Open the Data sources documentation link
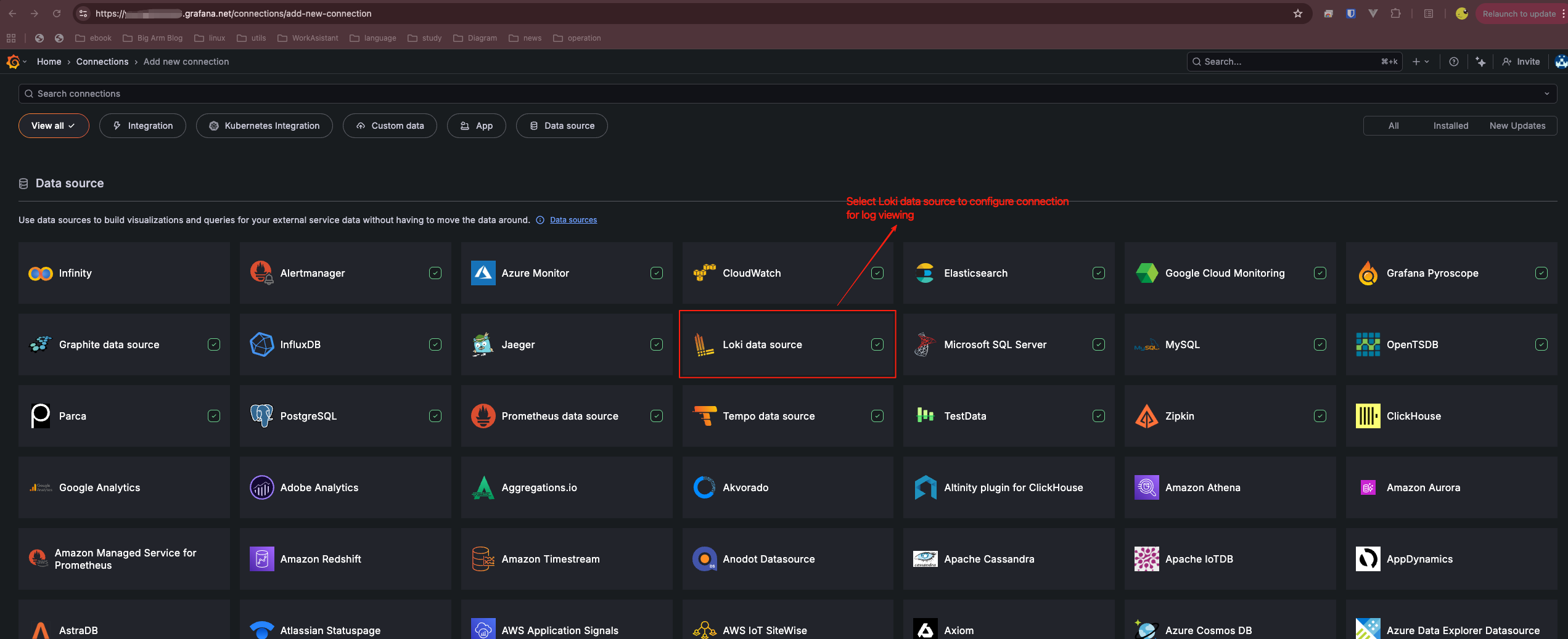 [x=573, y=220]
